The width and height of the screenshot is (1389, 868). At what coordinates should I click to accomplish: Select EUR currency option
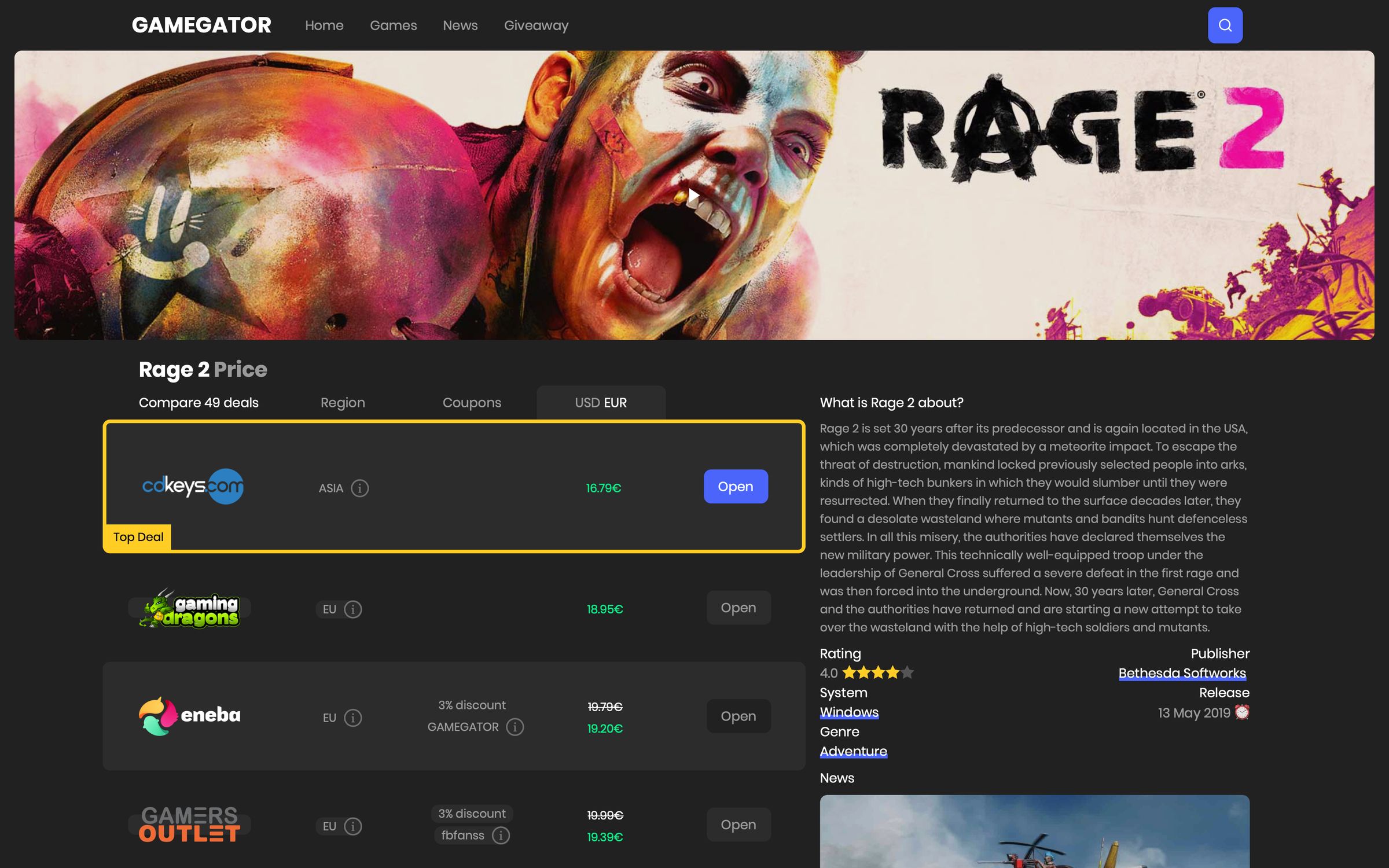(x=615, y=403)
